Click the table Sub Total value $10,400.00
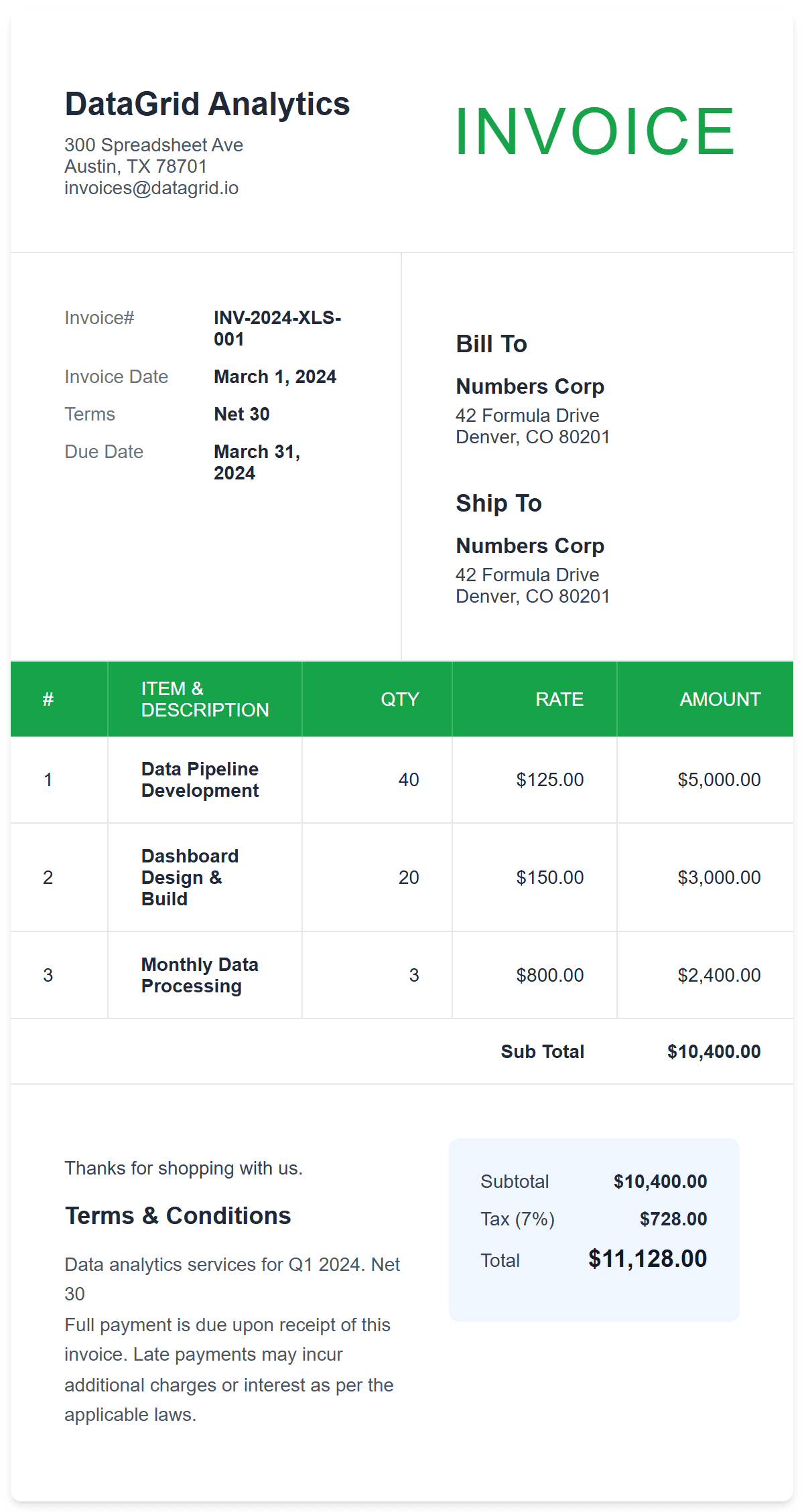Viewport: 804px width, 1512px height. pyautogui.click(x=714, y=1051)
